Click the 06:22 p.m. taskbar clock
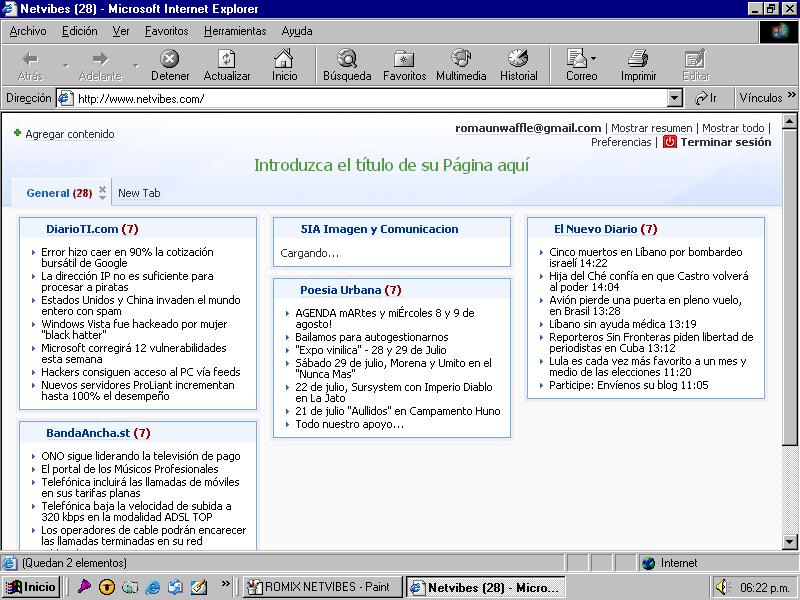The image size is (800, 600). pyautogui.click(x=764, y=588)
